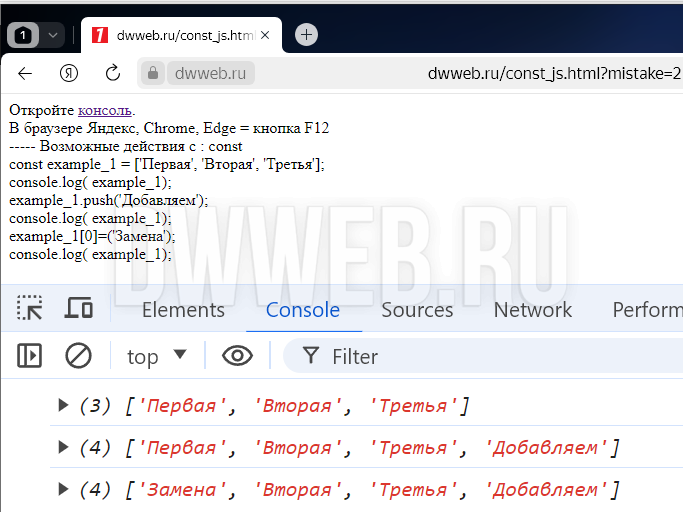Viewport: 683px width, 512px height.
Task: Open the tab counter button
Action: coord(23,35)
